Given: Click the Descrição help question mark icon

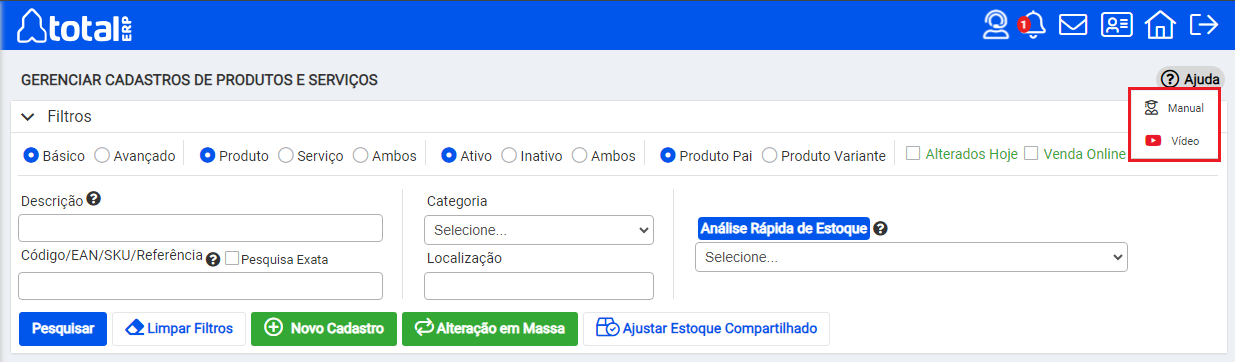Looking at the screenshot, I should [94, 199].
